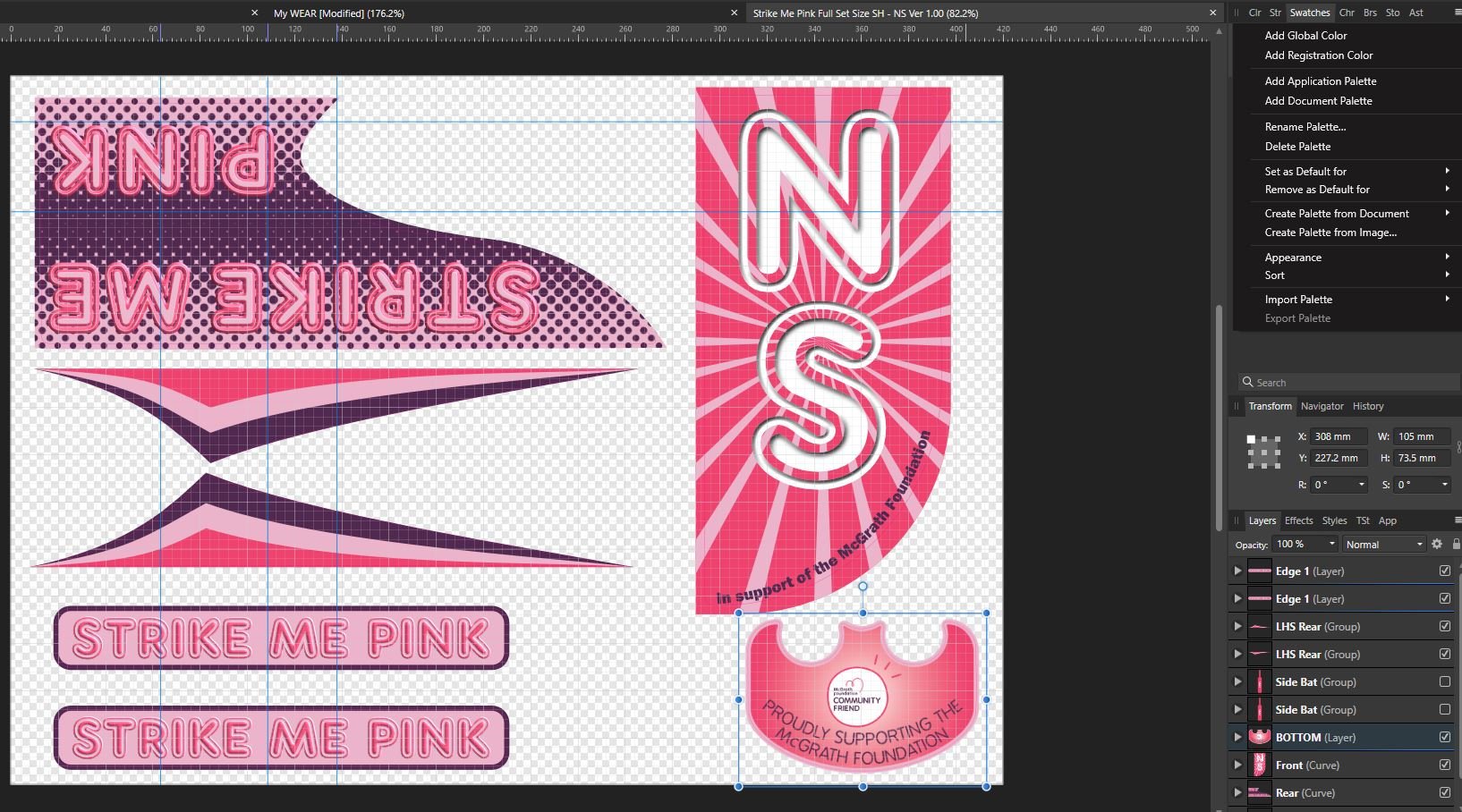Expand the BOTTOM layer contents
The width and height of the screenshot is (1462, 812).
pos(1237,737)
